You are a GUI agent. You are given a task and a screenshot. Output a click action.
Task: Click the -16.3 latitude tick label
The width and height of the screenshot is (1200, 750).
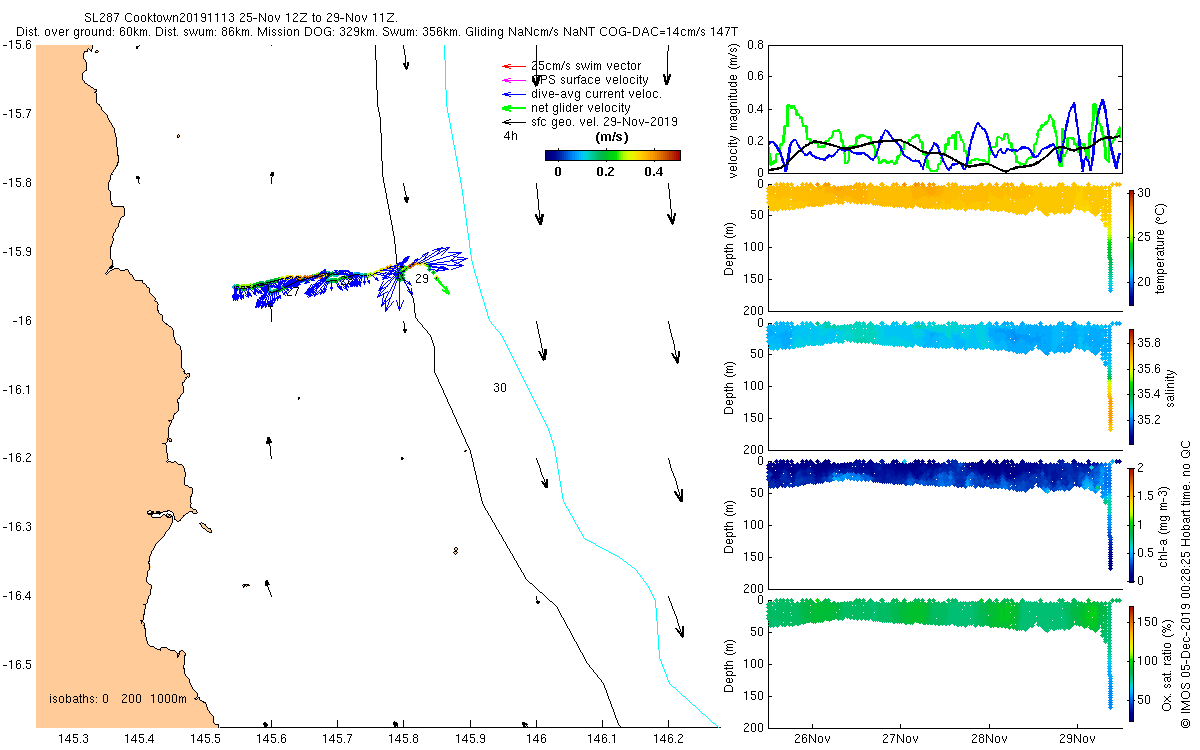[x=16, y=527]
